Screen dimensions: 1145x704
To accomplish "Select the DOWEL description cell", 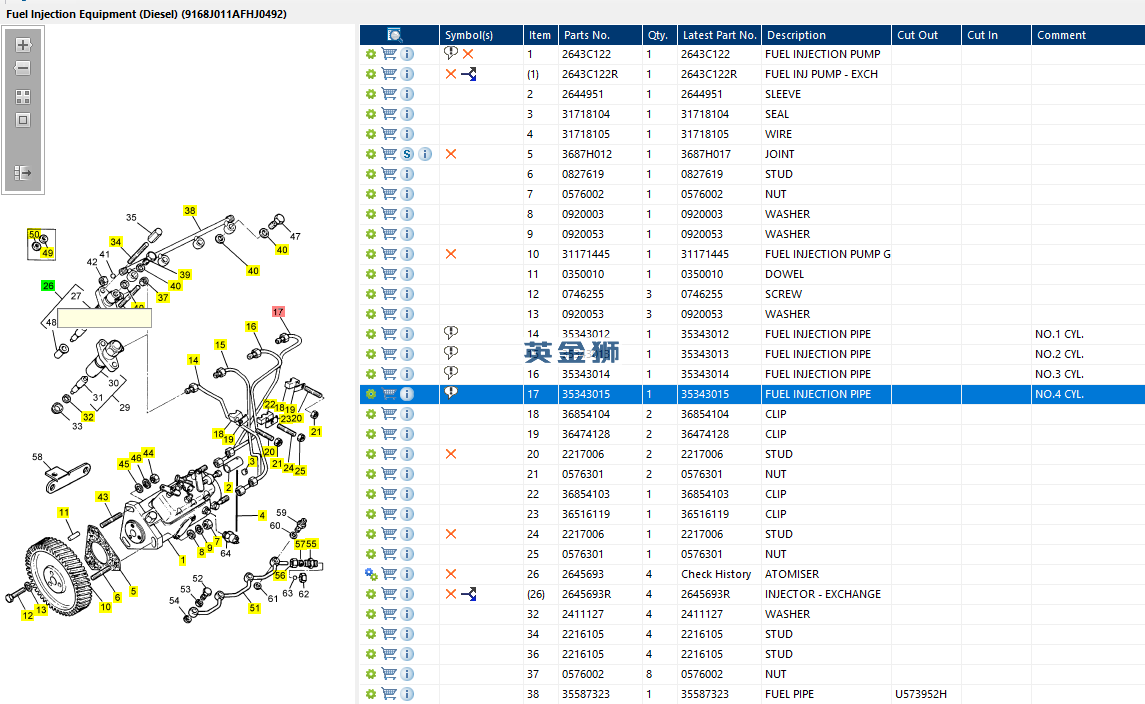I will click(784, 274).
